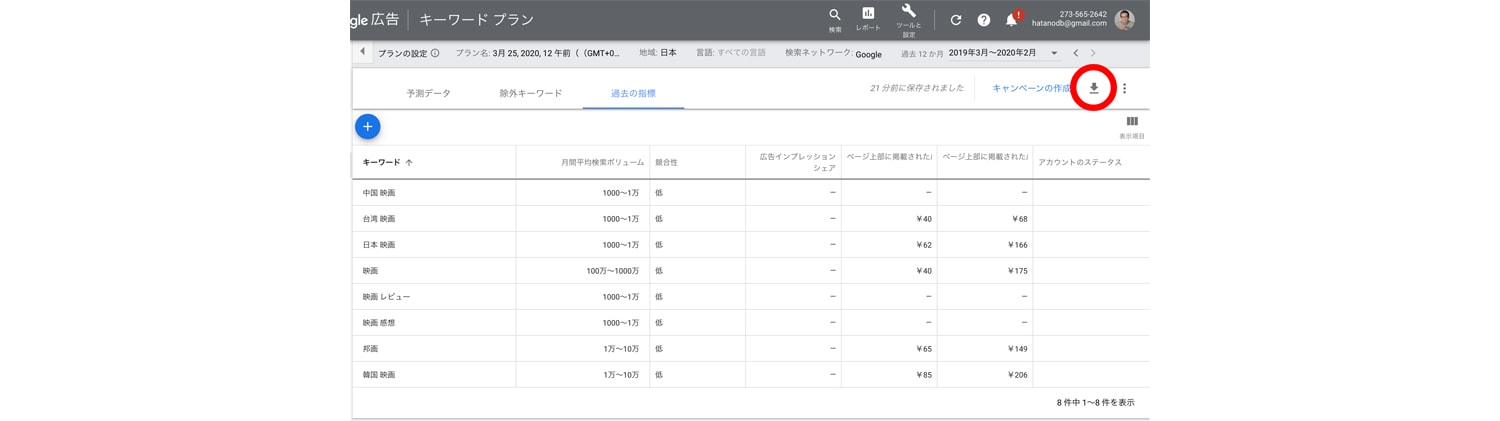Open the notifications bell icon
Viewport: 1500px width, 421px height.
pos(1012,20)
